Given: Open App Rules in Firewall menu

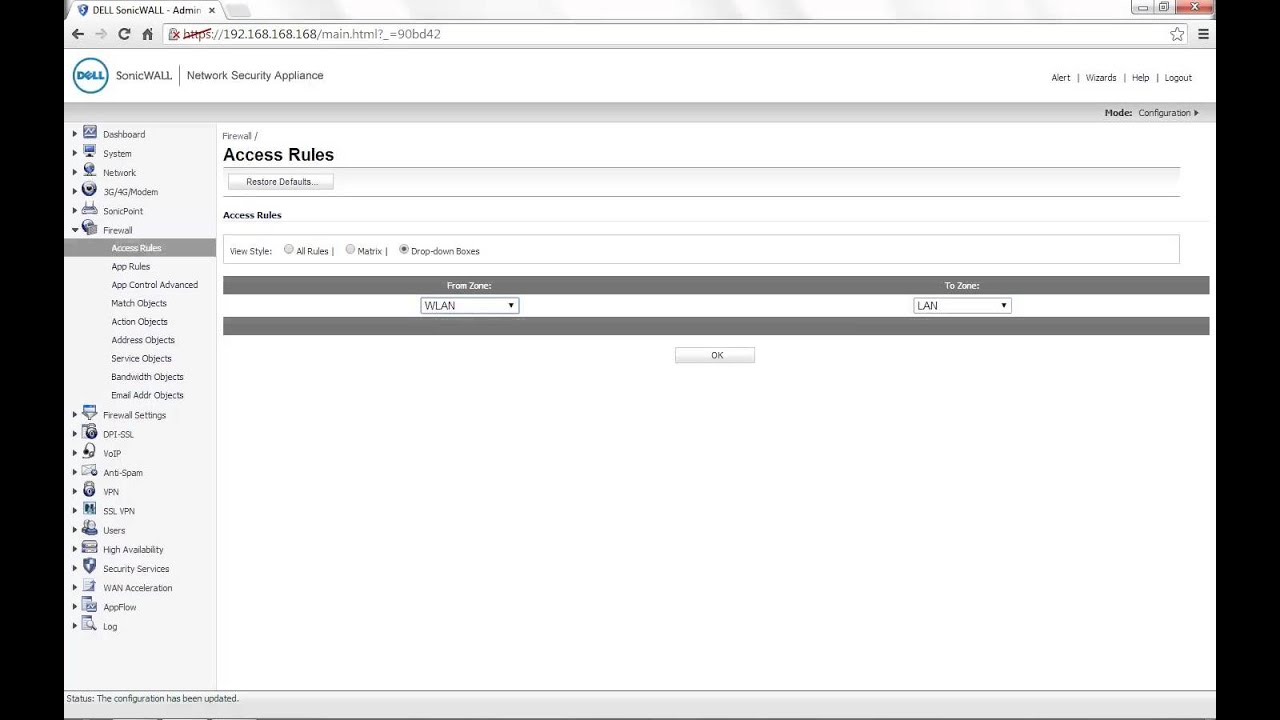Looking at the screenshot, I should [131, 267].
